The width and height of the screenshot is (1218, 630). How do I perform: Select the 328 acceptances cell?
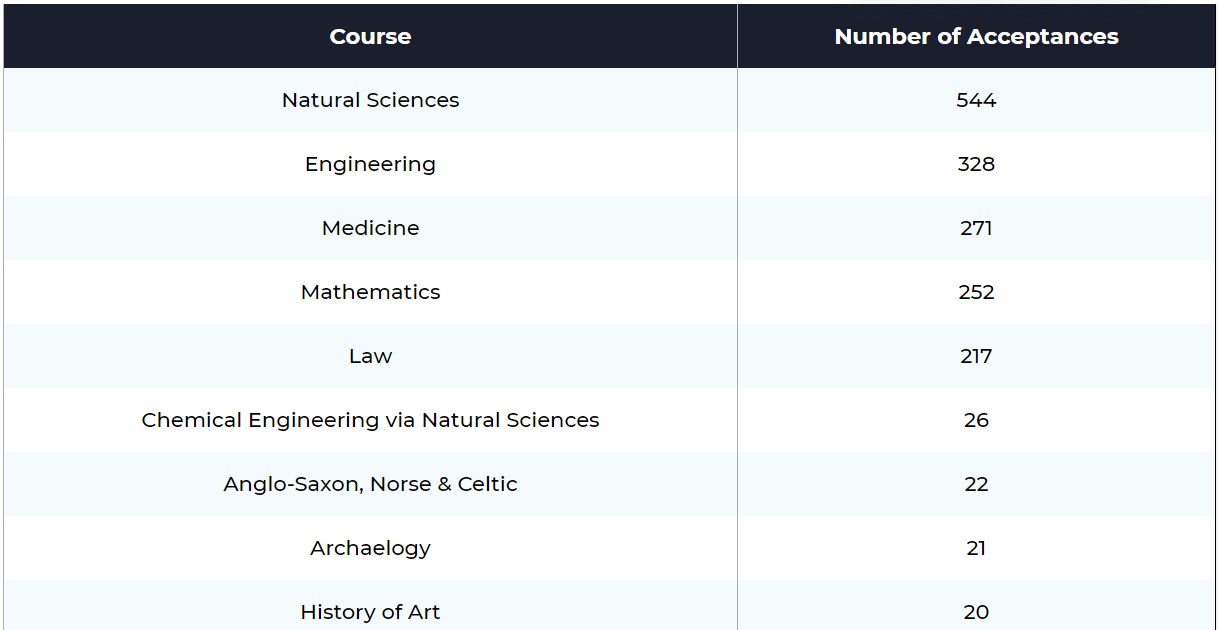tap(976, 164)
